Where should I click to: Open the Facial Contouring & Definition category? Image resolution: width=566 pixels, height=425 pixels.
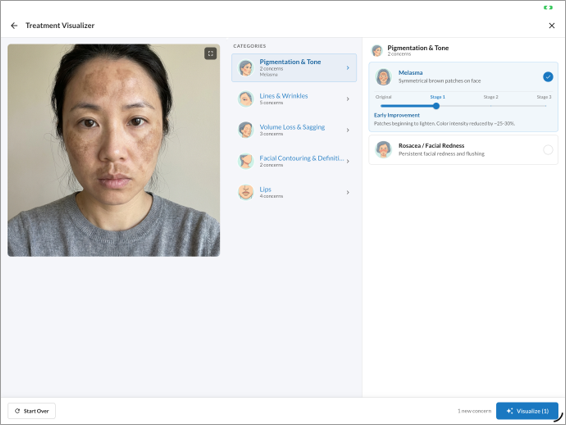(294, 161)
